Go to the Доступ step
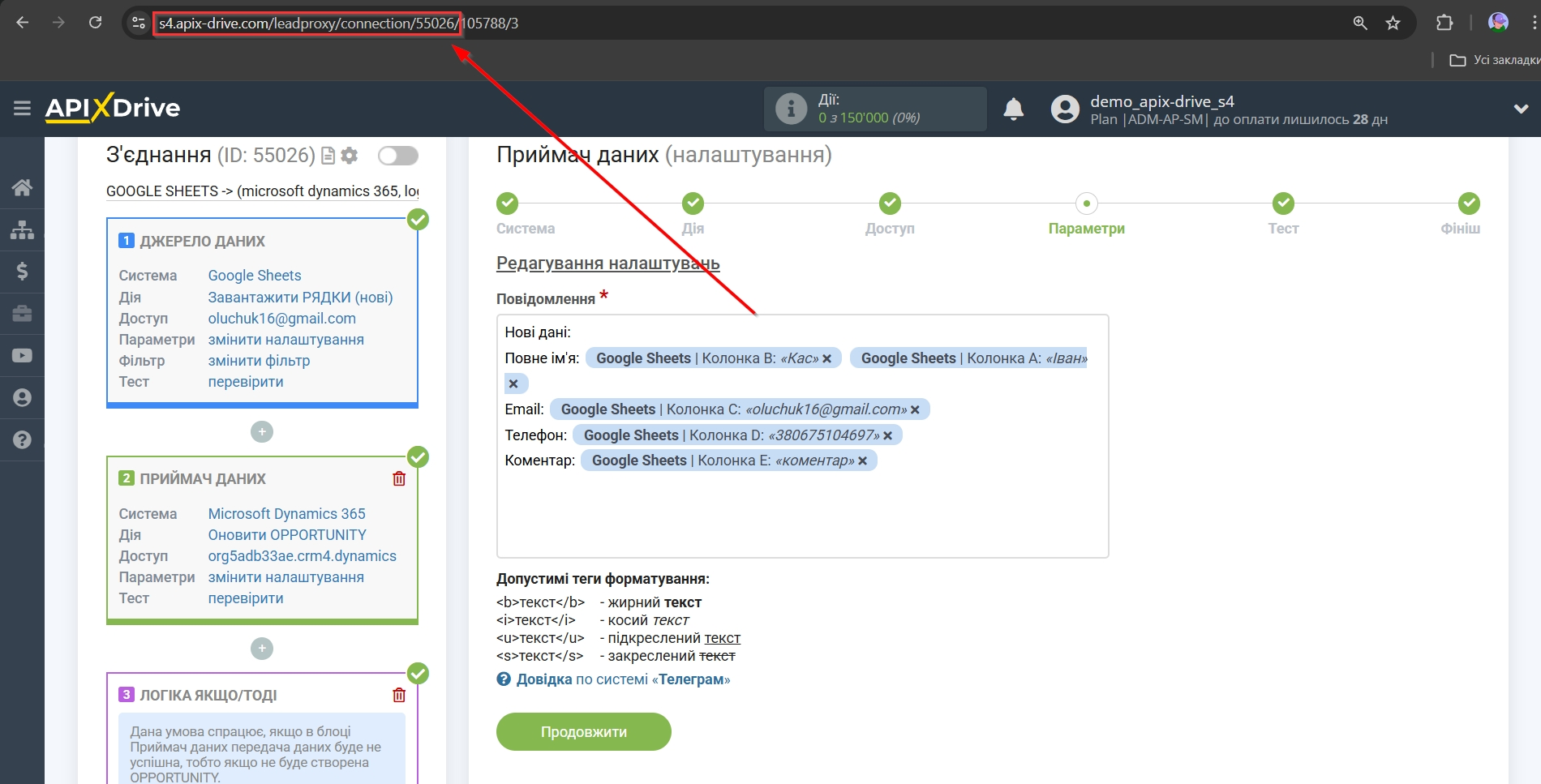1541x784 pixels. click(x=890, y=203)
